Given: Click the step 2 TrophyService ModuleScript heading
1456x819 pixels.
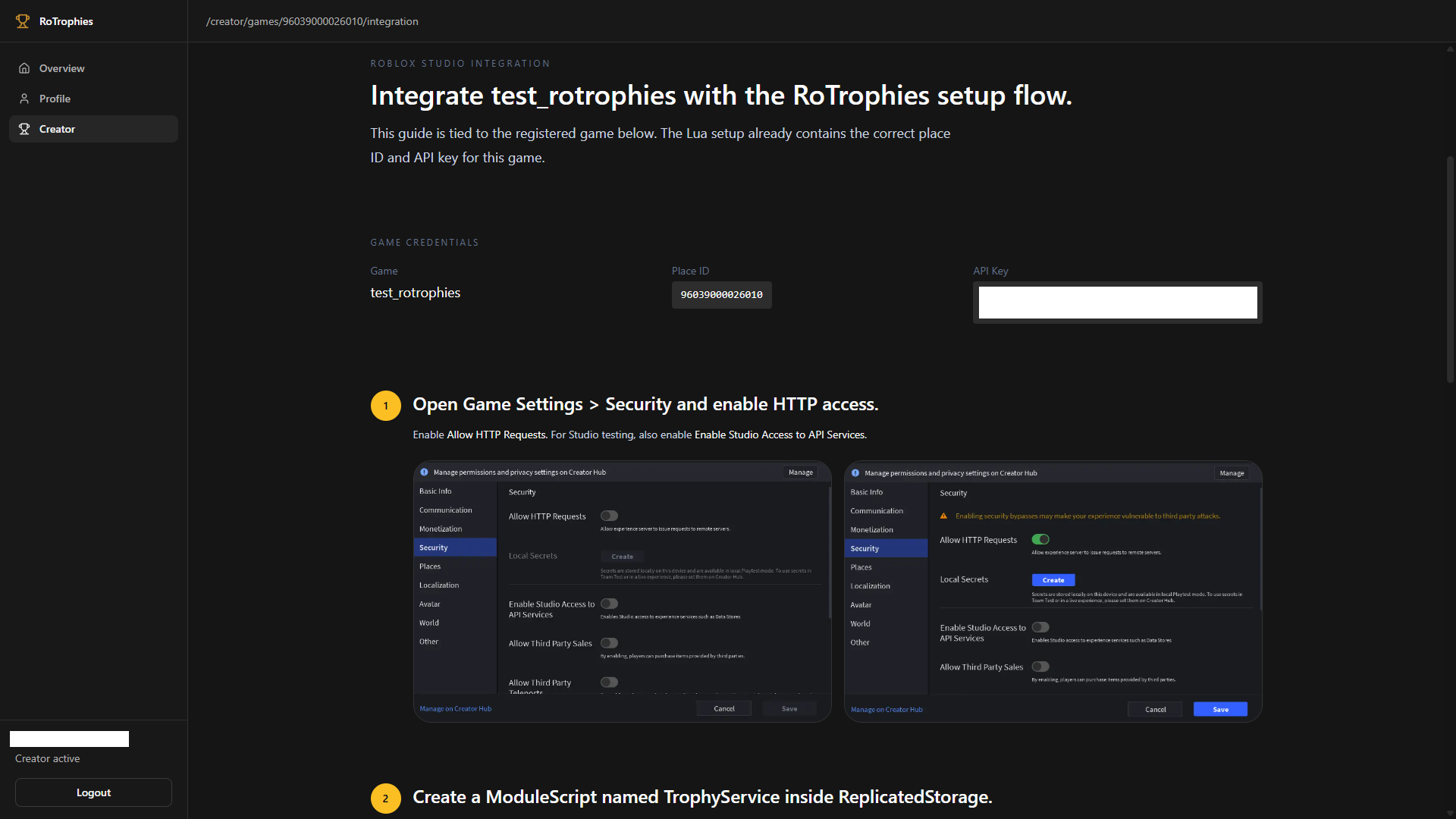Looking at the screenshot, I should tap(702, 797).
